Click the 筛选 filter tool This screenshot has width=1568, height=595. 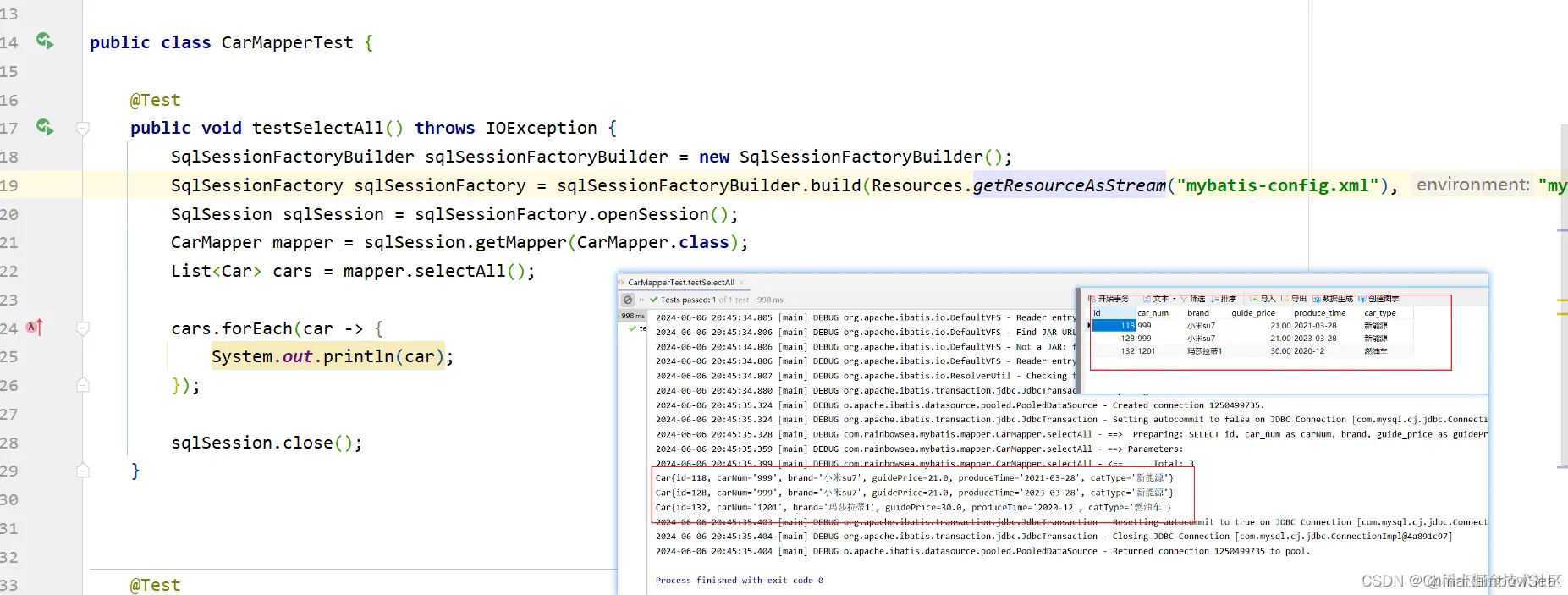[1192, 299]
